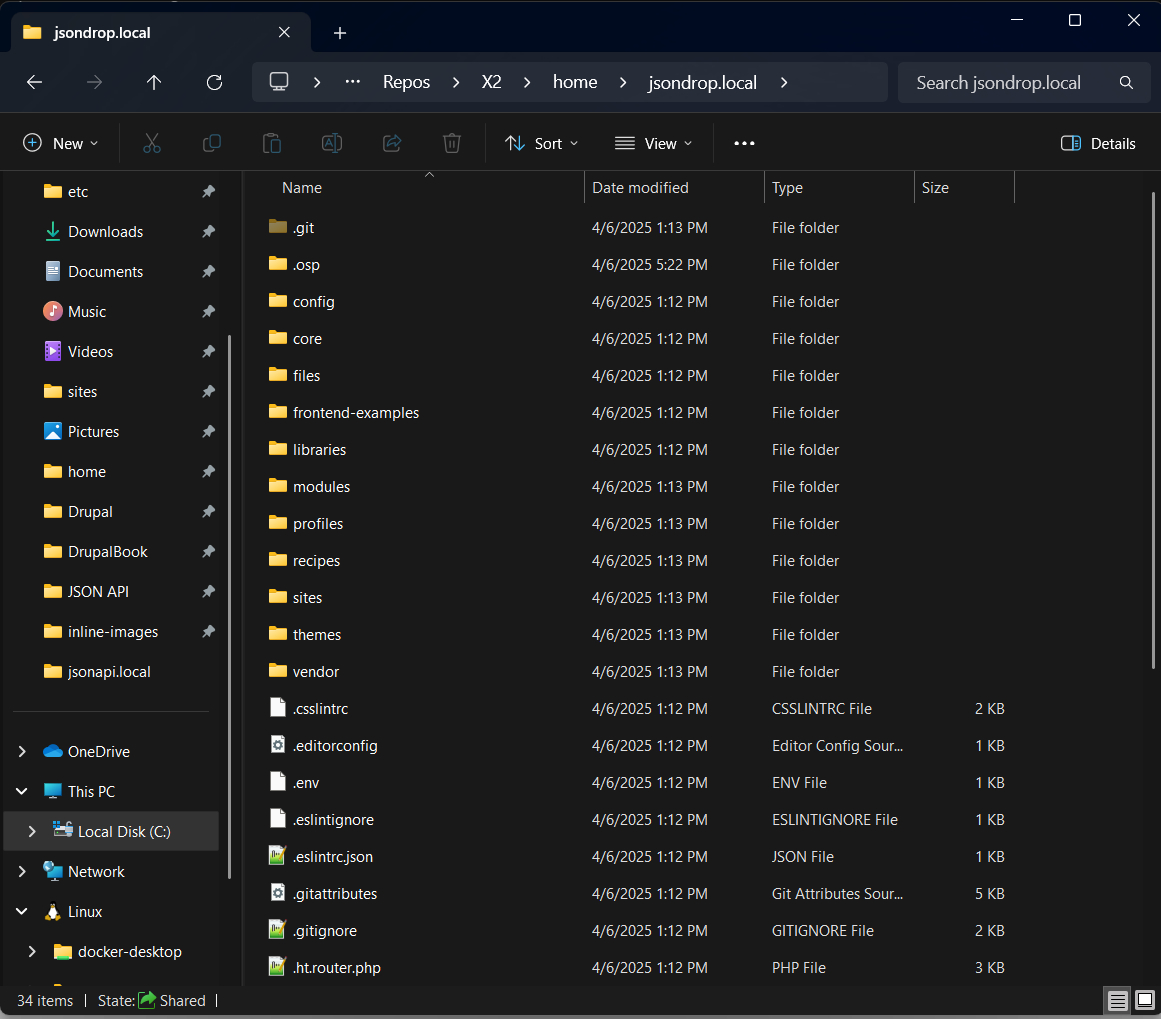Click chevron after jsondrop.local breadcrumb
This screenshot has width=1161, height=1019.
coord(784,82)
